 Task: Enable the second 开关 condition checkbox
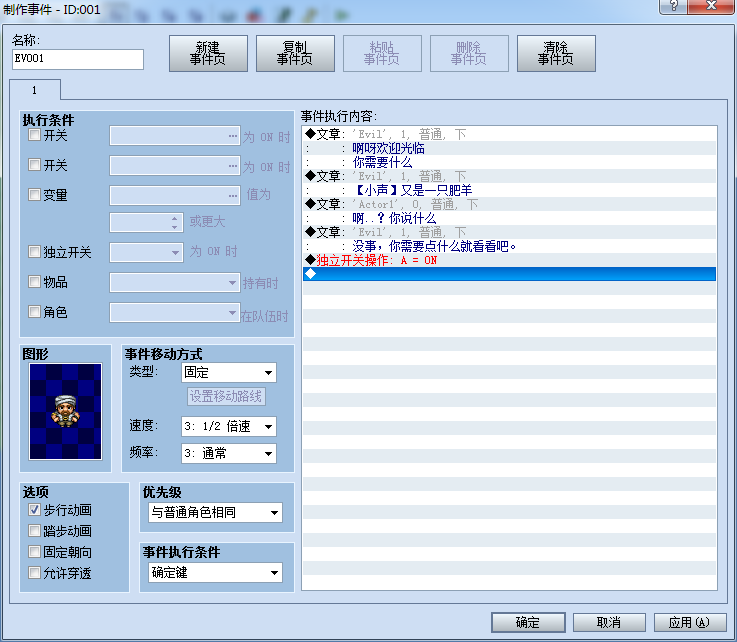[34, 165]
